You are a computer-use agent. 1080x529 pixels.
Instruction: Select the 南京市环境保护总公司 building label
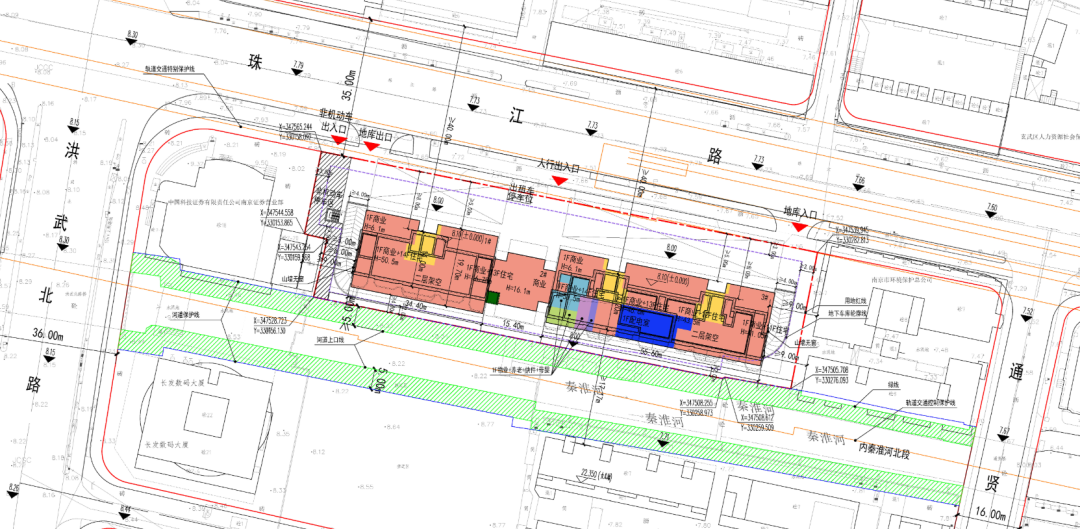tap(902, 280)
